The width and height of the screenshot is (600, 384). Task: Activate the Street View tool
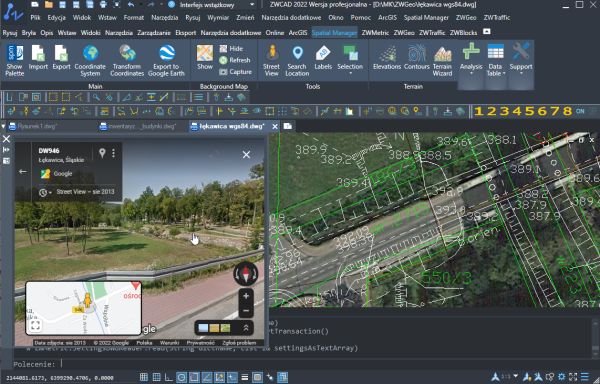tap(272, 60)
